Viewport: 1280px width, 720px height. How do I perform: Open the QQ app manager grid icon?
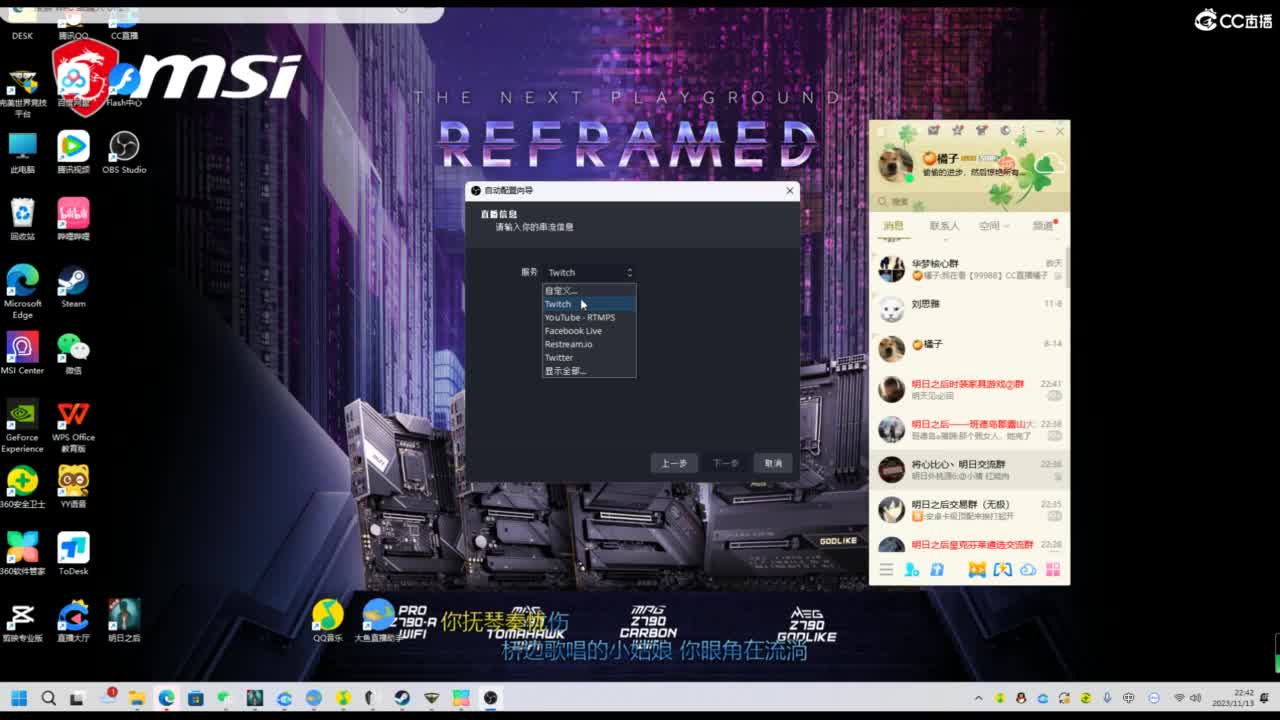[x=1052, y=569]
